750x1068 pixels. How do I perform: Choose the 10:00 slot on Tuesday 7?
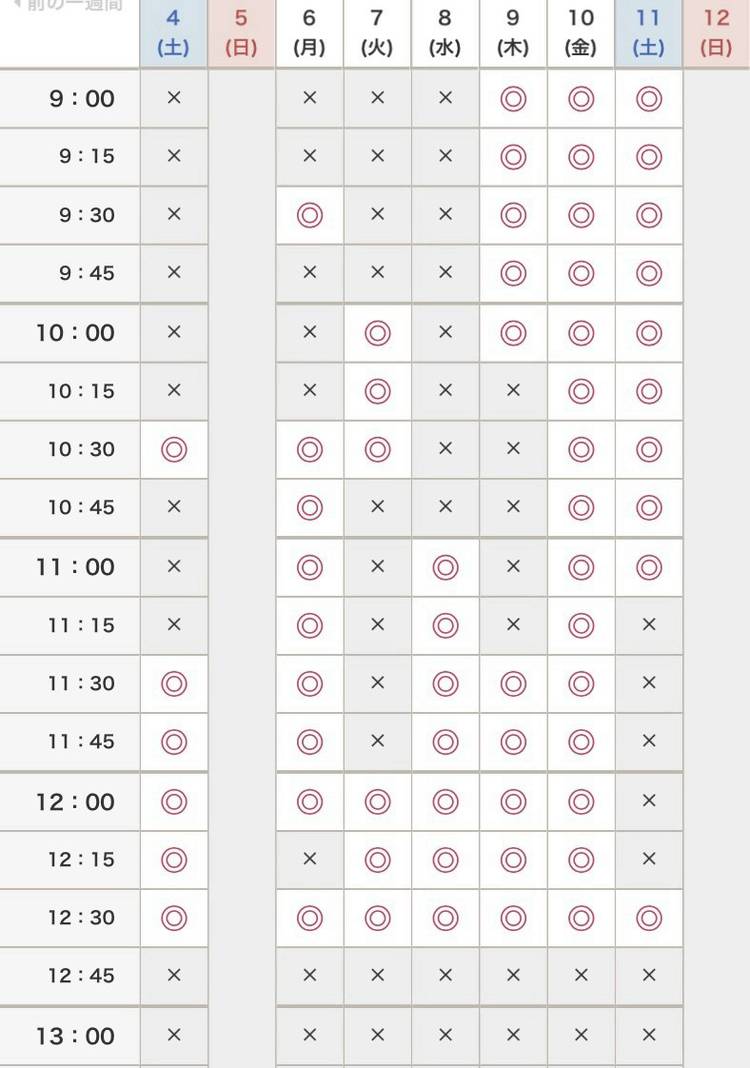pyautogui.click(x=377, y=333)
